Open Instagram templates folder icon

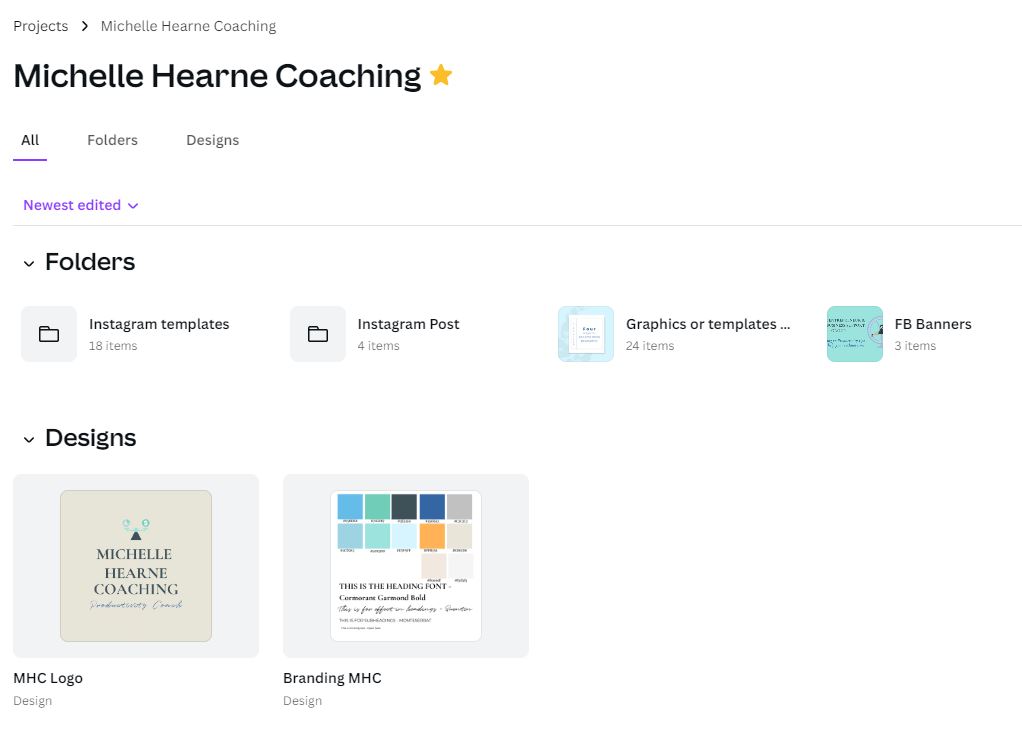point(49,334)
